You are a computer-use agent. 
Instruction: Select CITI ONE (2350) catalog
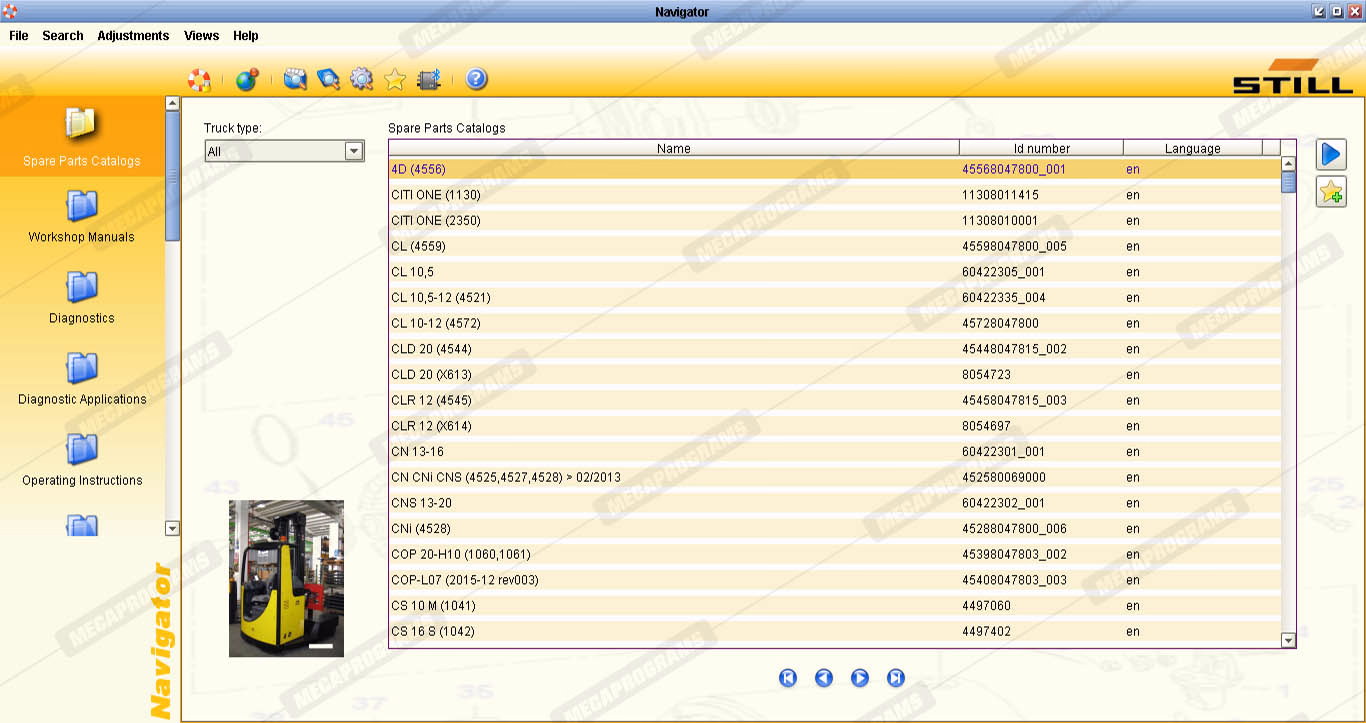tap(835, 220)
